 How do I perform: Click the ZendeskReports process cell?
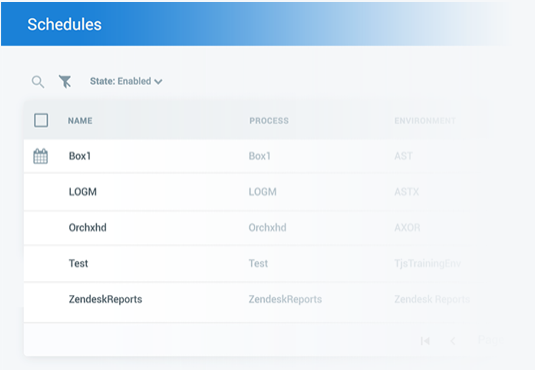[x=285, y=299]
